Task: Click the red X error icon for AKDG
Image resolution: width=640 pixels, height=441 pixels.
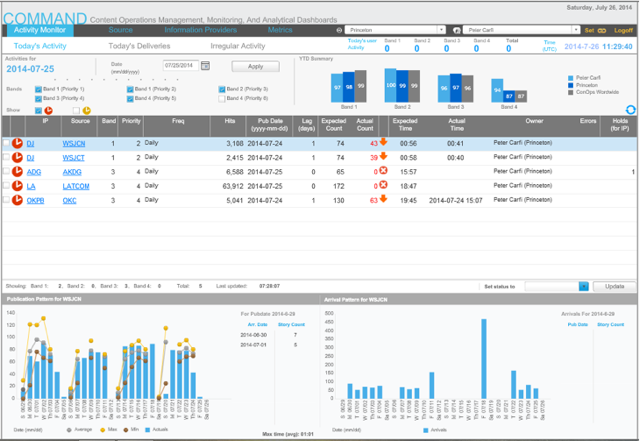Action: (x=383, y=171)
